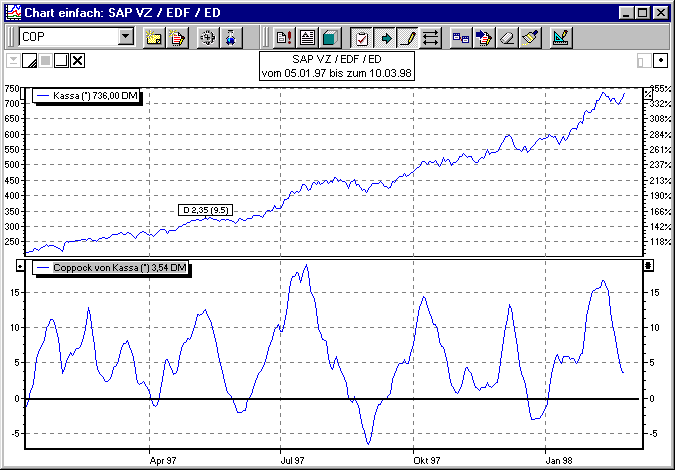Click the paintbrush tool icon
The image size is (675, 470).
[530, 38]
